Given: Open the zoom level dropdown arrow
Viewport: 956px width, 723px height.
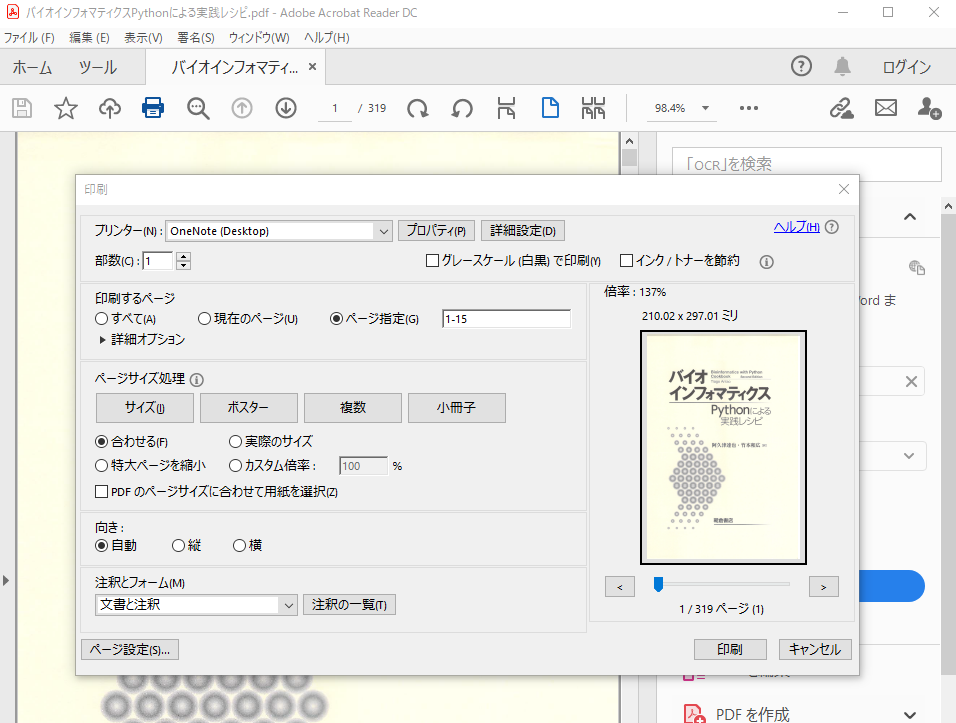Looking at the screenshot, I should pyautogui.click(x=705, y=108).
